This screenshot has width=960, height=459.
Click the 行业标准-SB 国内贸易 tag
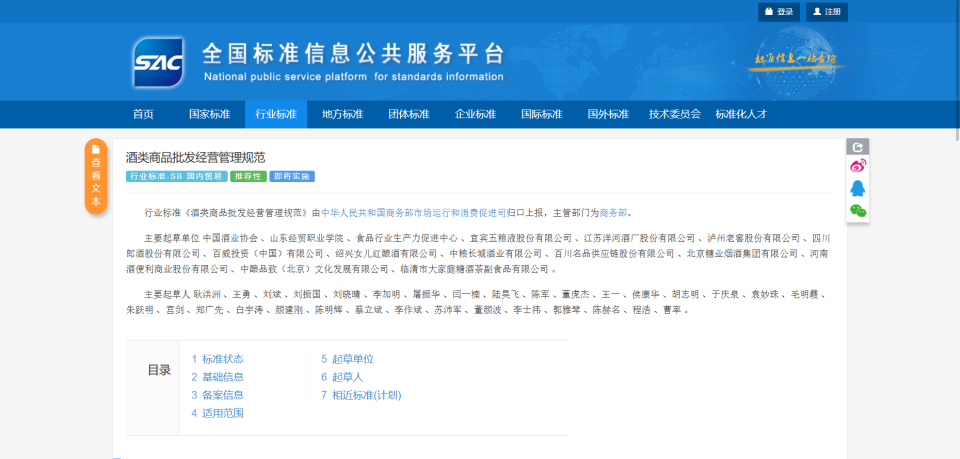click(176, 176)
